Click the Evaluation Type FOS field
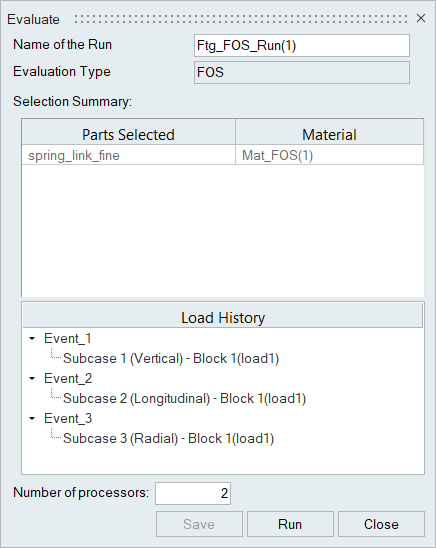436x548 pixels. [x=302, y=72]
